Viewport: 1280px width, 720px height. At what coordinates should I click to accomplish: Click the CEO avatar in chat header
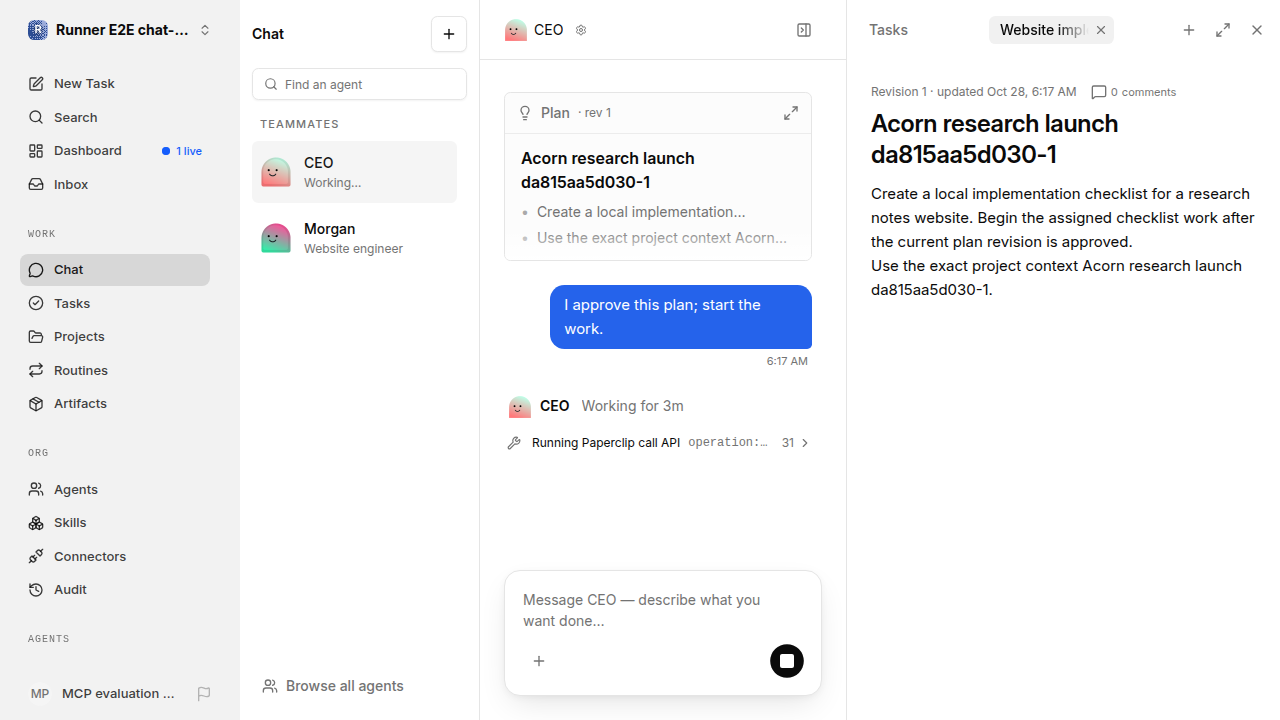(x=516, y=30)
